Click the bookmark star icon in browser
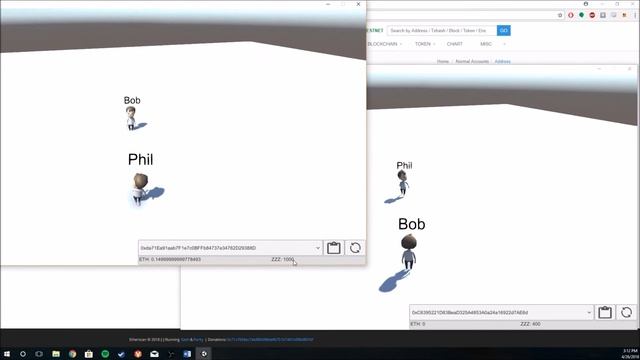Viewport: 640px width, 360px height. point(560,15)
